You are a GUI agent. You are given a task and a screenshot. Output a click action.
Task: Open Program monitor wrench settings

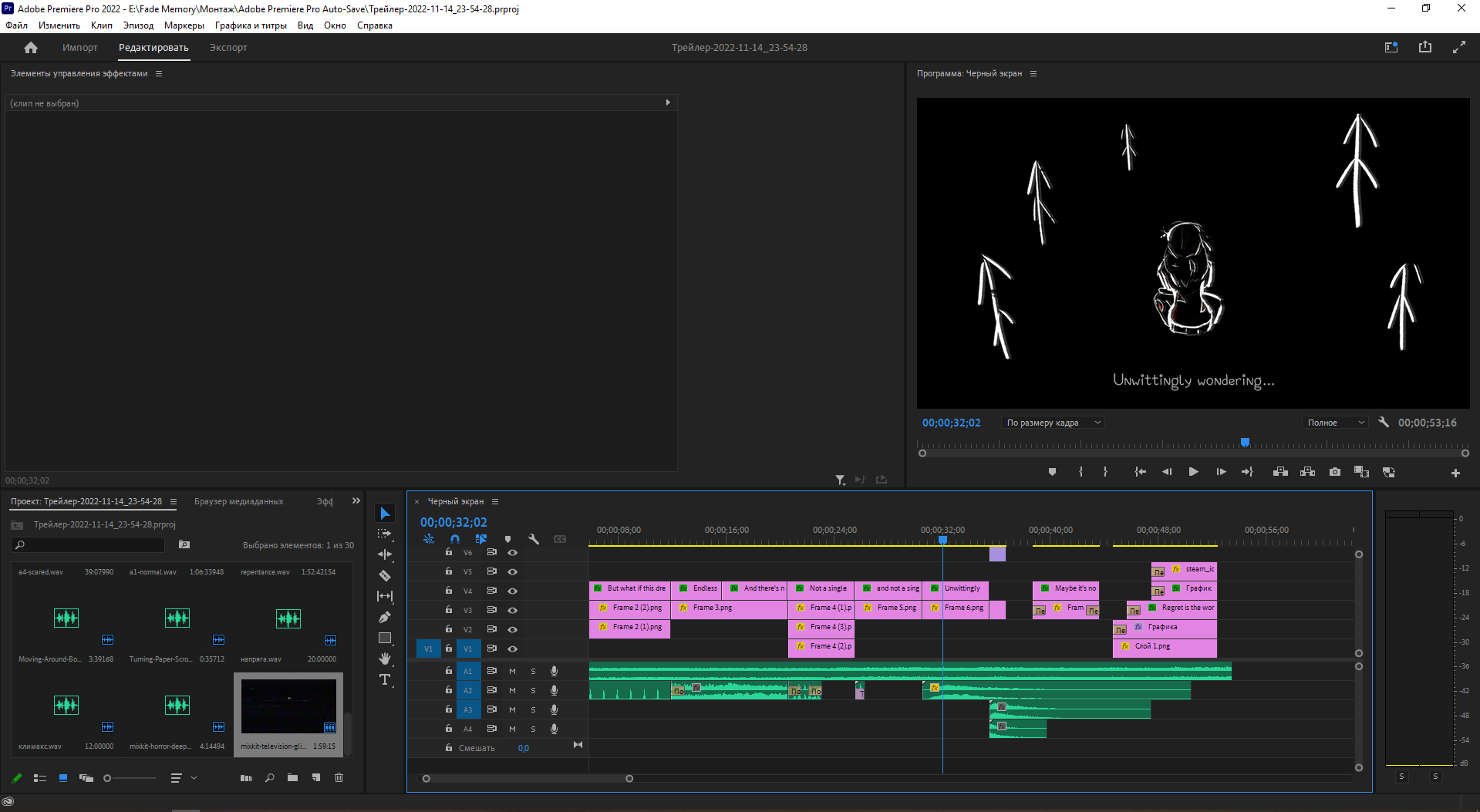tap(1384, 423)
